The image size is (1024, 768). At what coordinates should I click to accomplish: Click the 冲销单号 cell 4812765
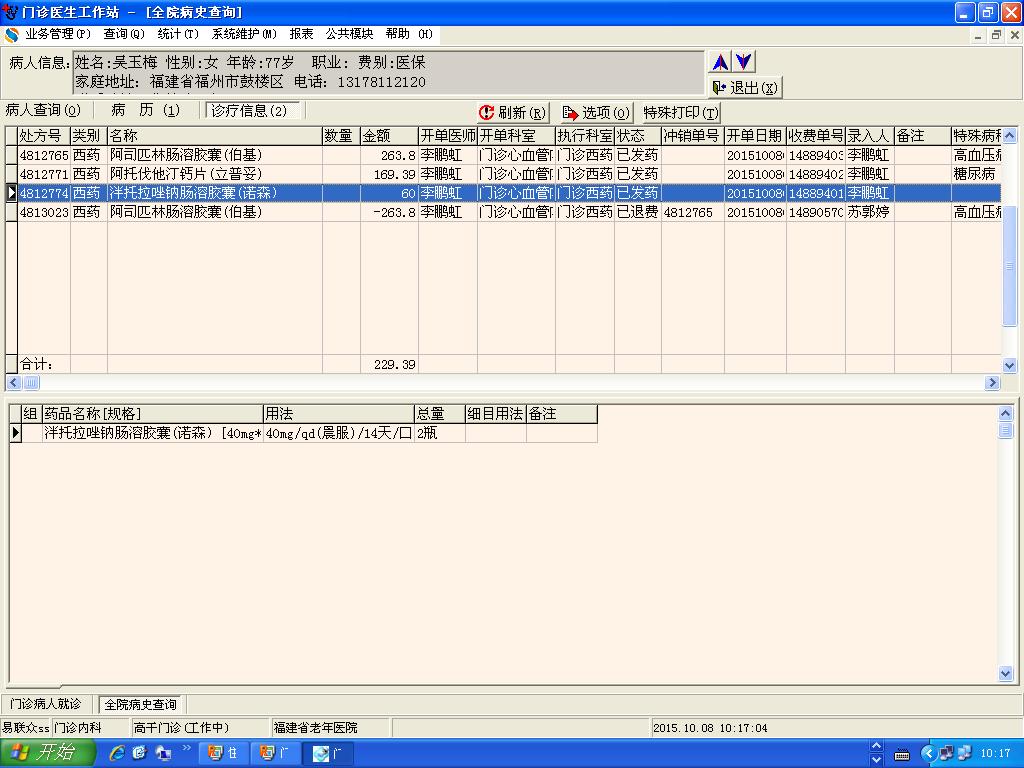point(692,212)
